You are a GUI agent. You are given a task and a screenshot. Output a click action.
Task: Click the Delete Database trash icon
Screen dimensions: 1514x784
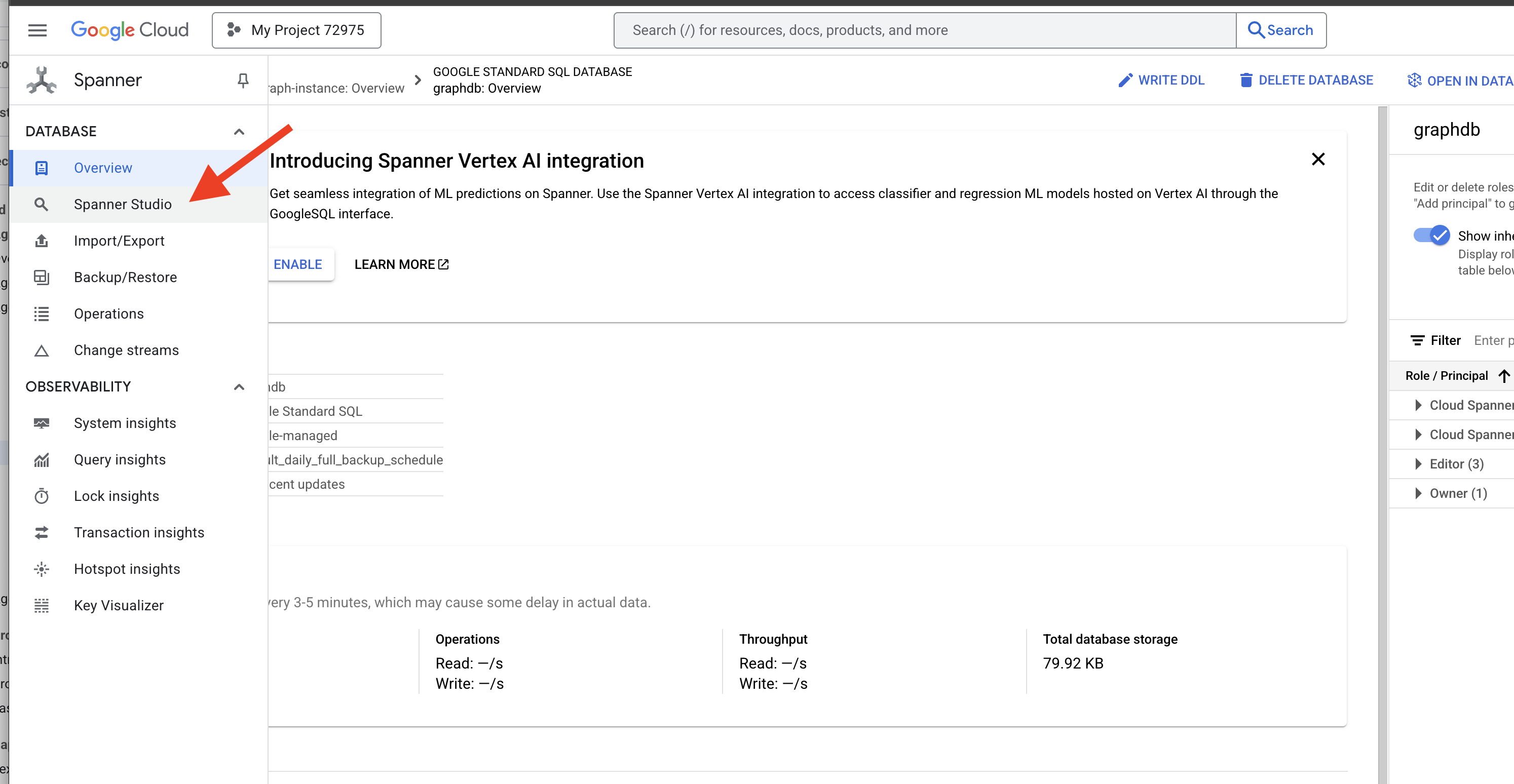pyautogui.click(x=1245, y=81)
